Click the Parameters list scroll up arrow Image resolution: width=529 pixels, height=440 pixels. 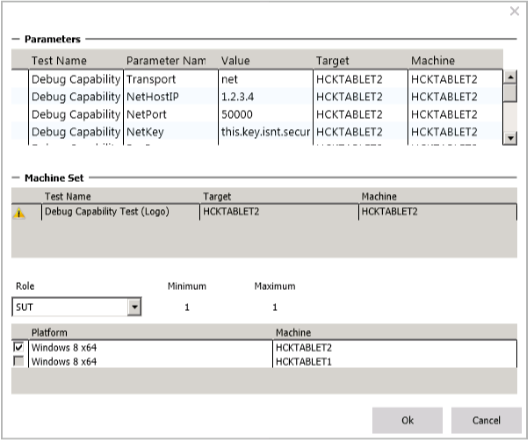coord(510,77)
